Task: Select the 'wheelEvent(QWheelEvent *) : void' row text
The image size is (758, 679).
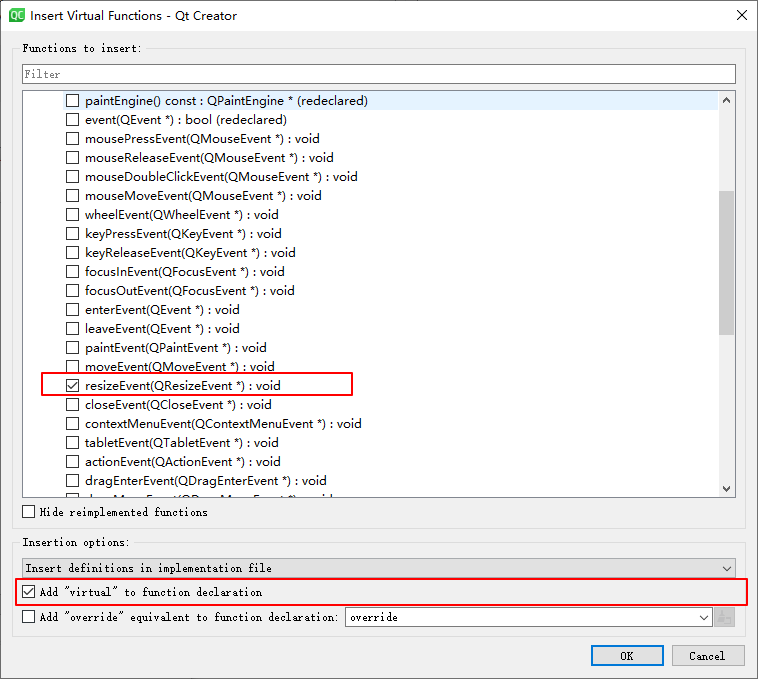Action: click(182, 215)
